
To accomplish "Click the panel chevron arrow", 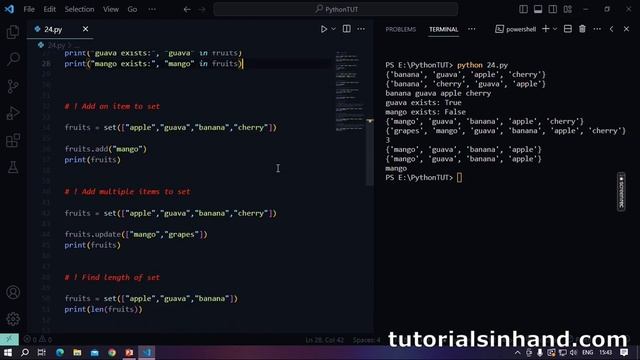I will 611,29.
